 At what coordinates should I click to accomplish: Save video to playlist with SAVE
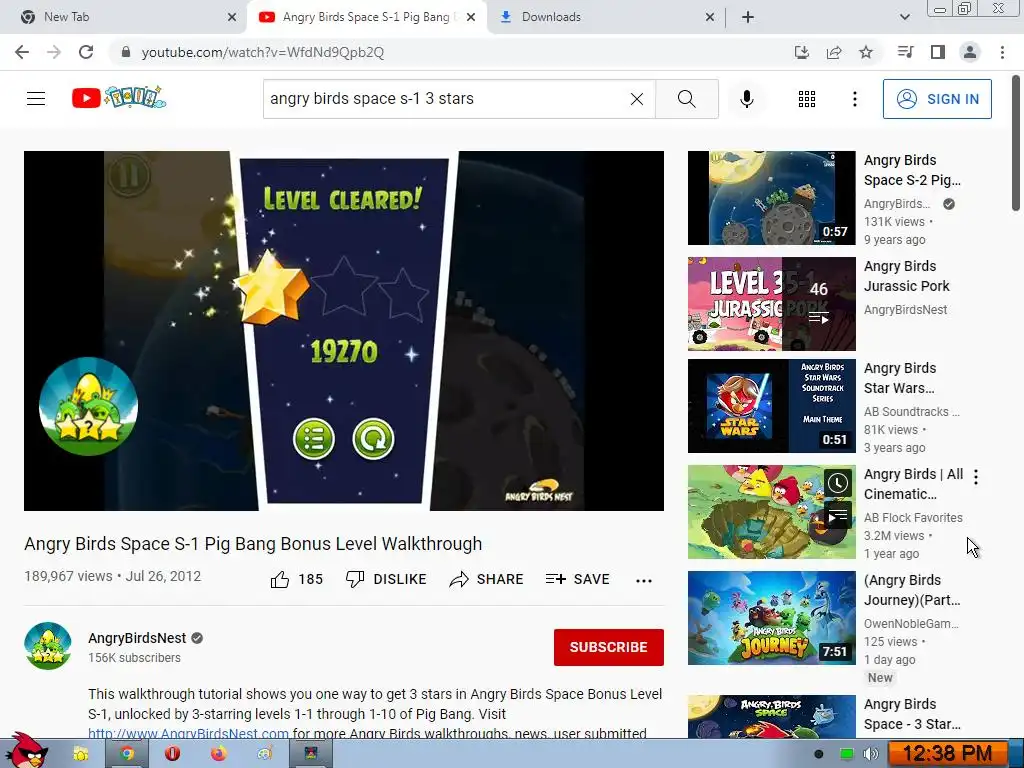tap(577, 579)
